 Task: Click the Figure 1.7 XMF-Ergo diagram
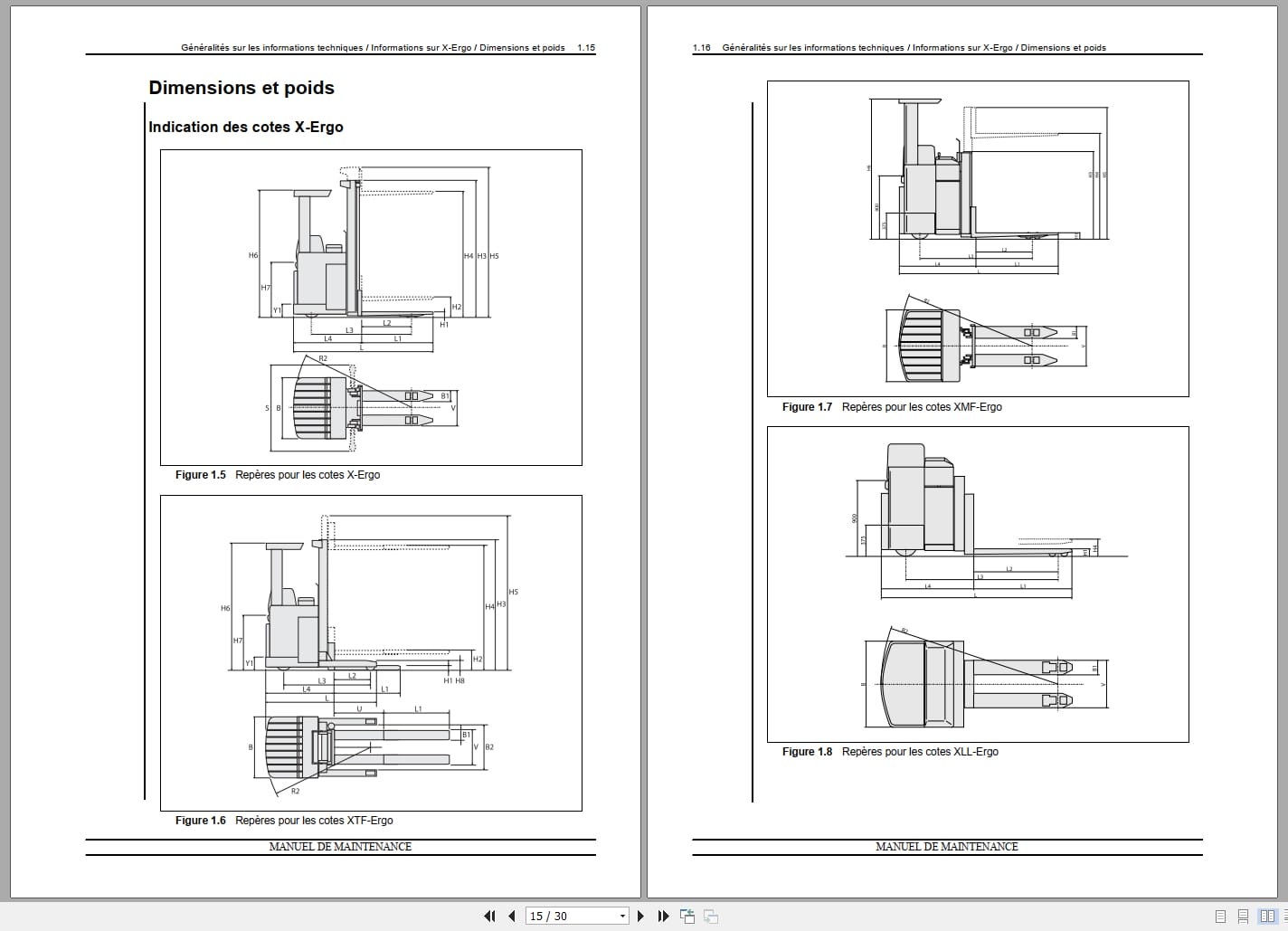coord(978,239)
